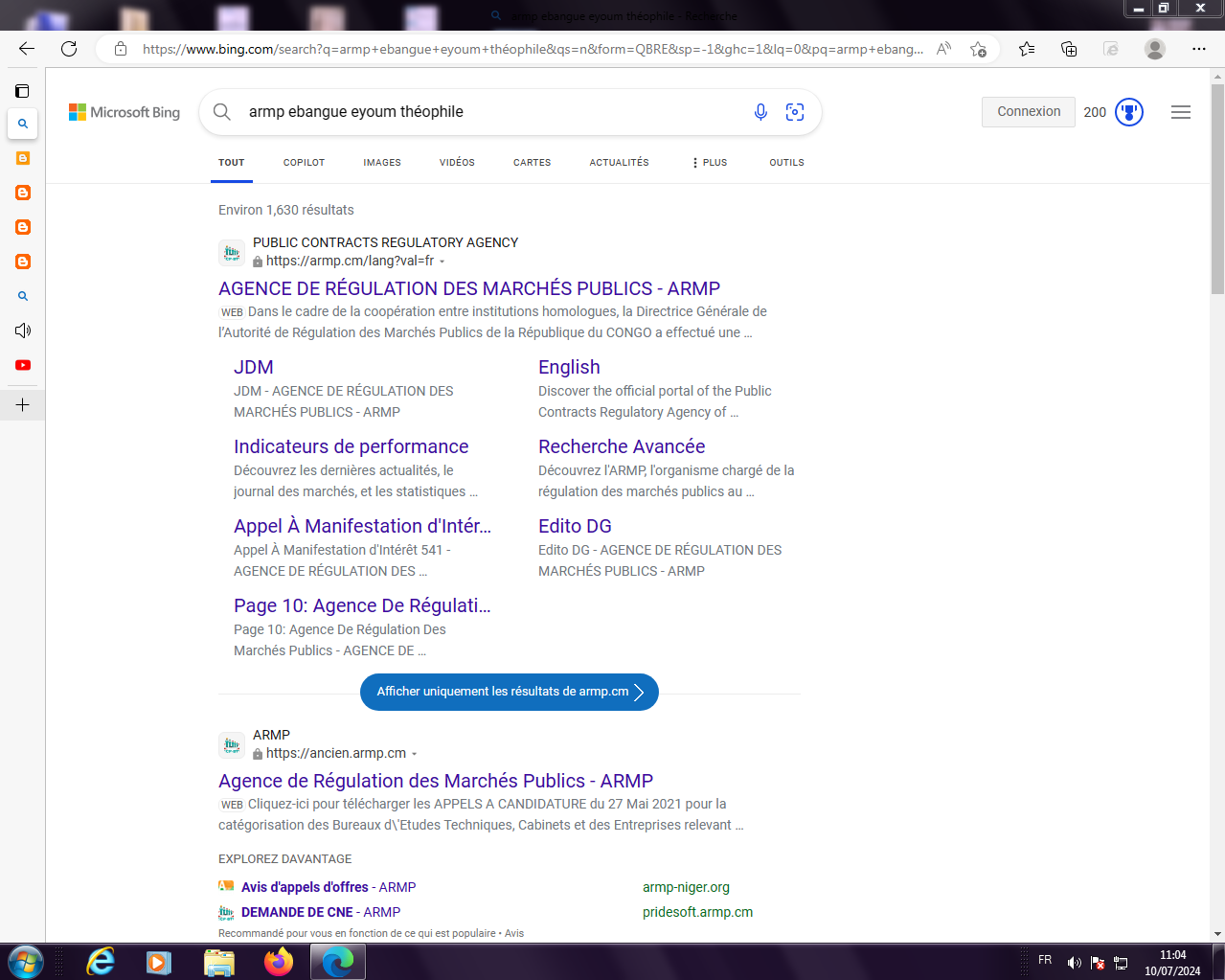Open the Collections icon
This screenshot has width=1225, height=980.
point(1069,49)
